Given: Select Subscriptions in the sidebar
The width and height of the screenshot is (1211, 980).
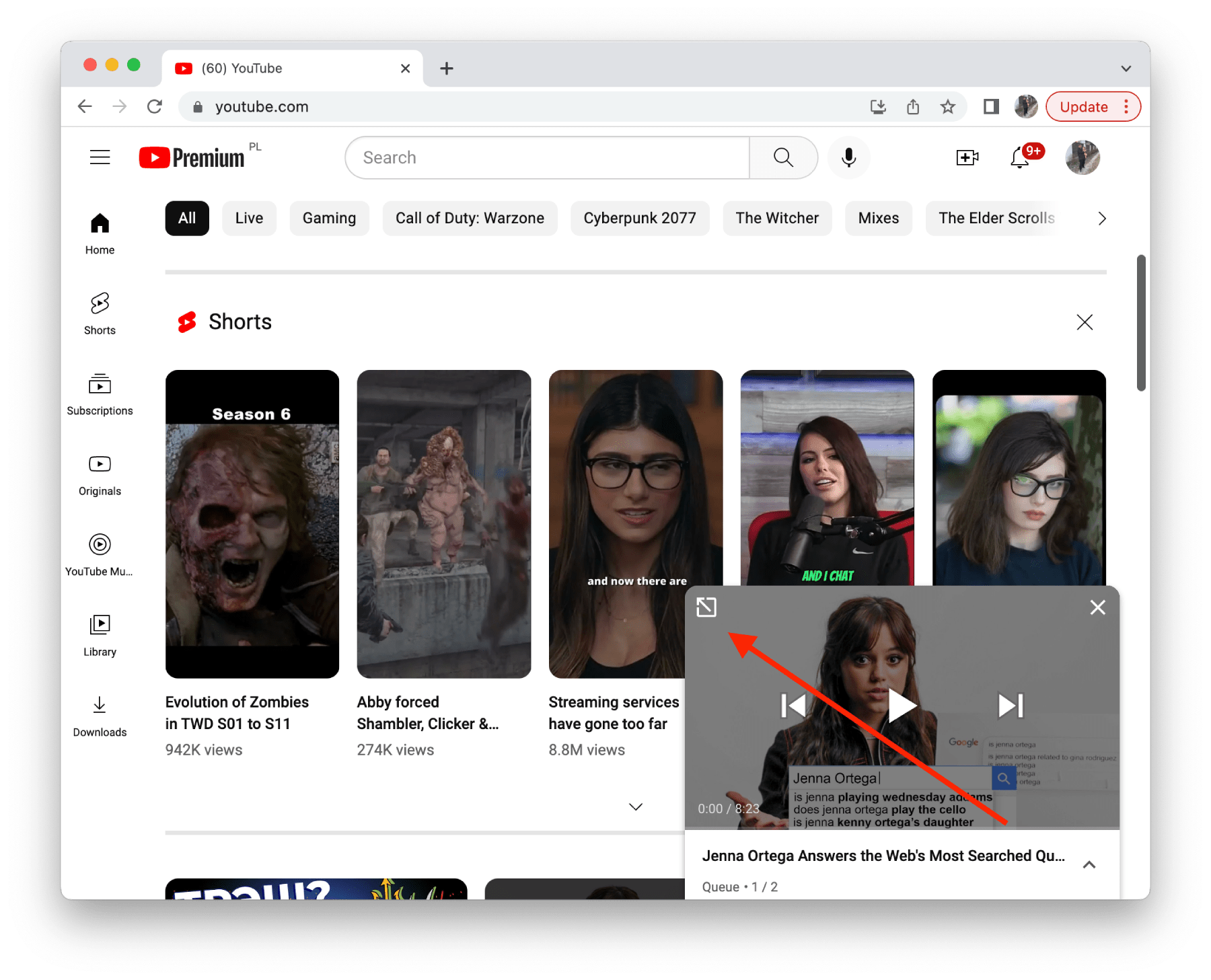Looking at the screenshot, I should (100, 393).
